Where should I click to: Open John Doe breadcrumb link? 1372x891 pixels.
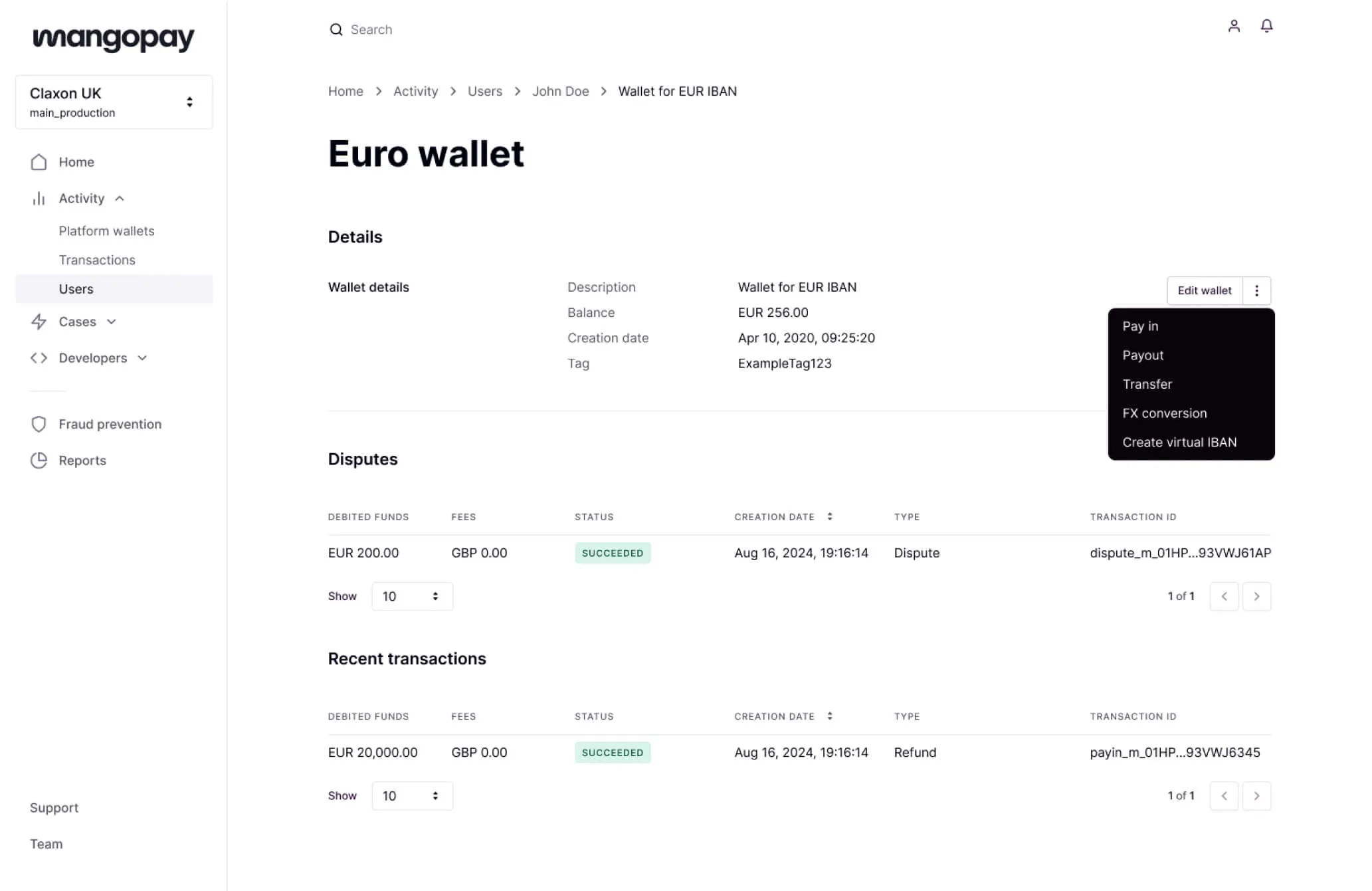tap(560, 91)
